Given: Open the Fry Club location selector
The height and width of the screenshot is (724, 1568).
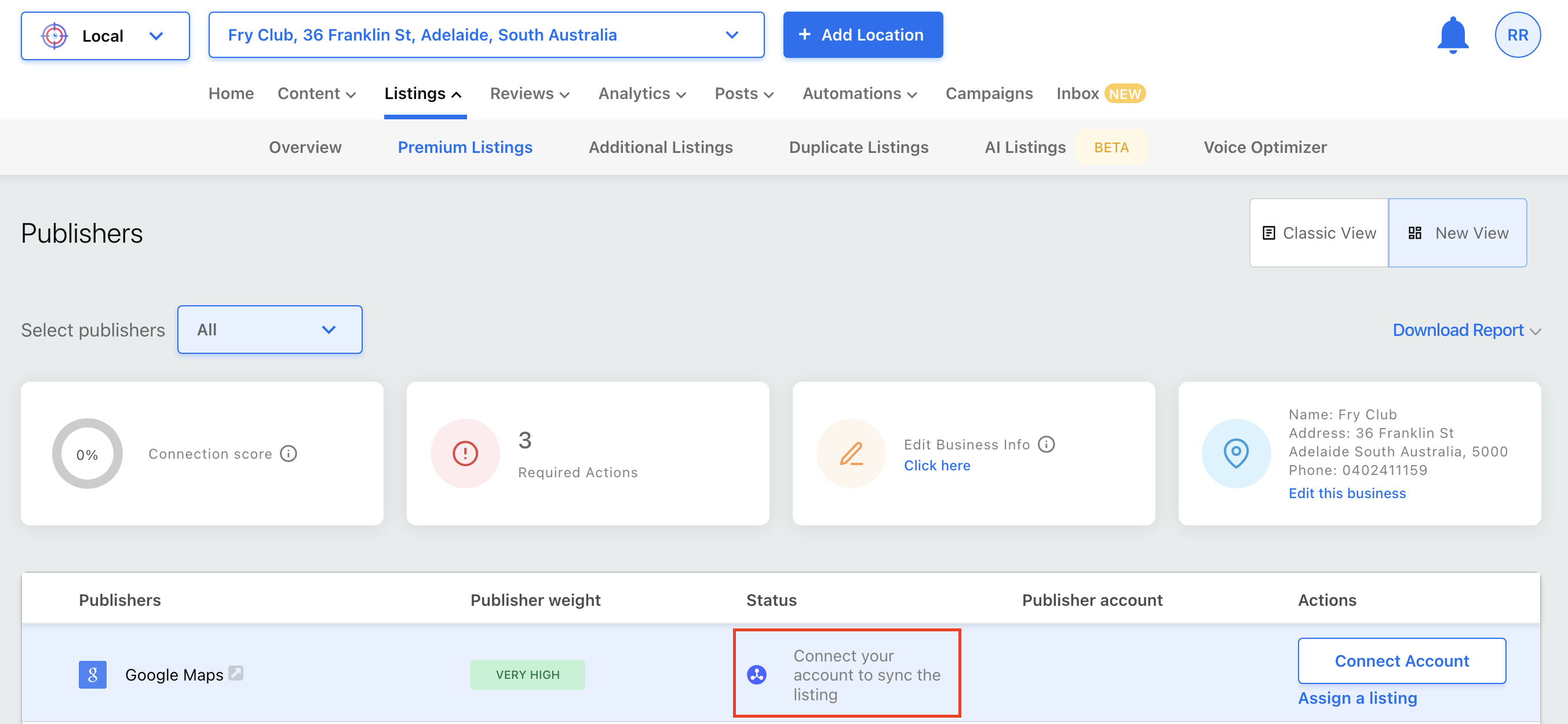Looking at the screenshot, I should tap(486, 35).
